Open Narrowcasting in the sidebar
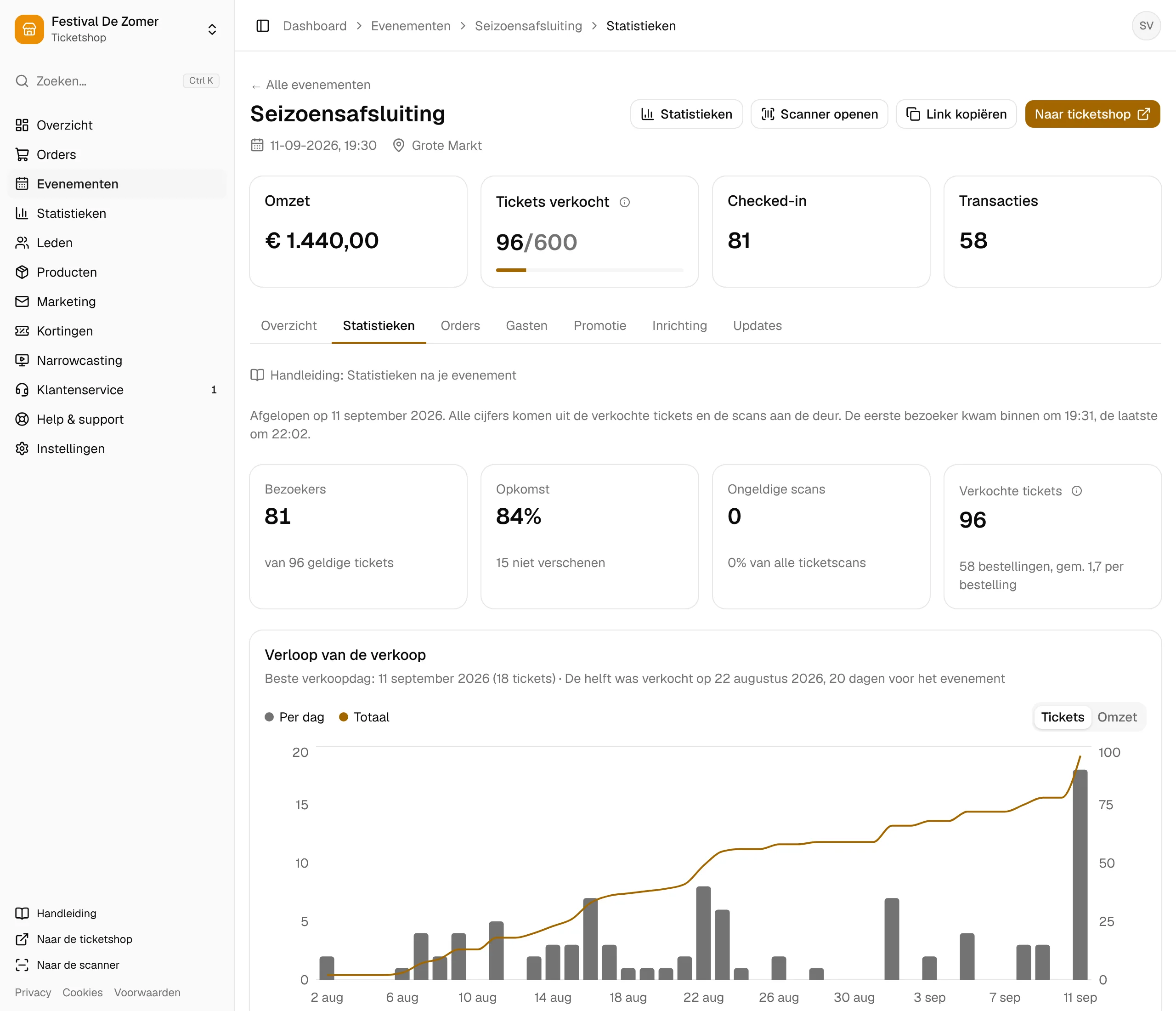 click(117, 360)
